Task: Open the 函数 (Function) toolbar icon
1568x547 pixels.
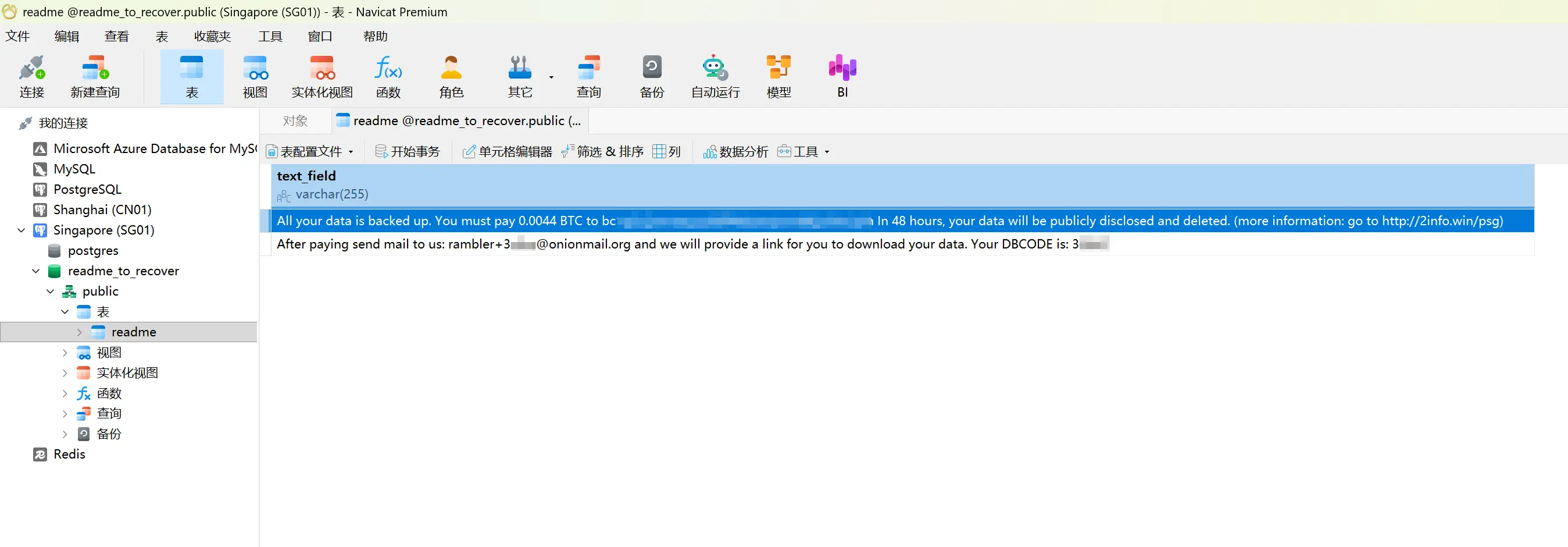Action: pyautogui.click(x=388, y=77)
